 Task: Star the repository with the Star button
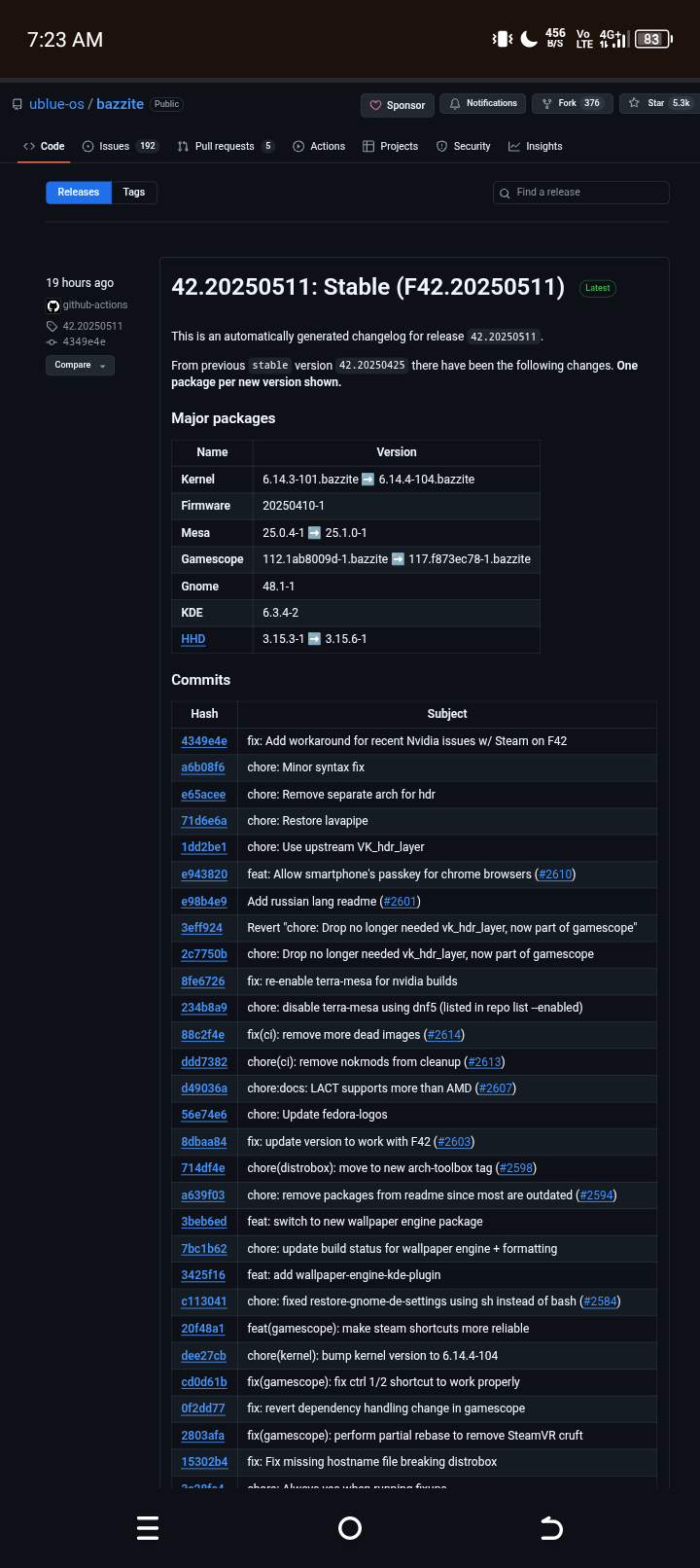[660, 103]
